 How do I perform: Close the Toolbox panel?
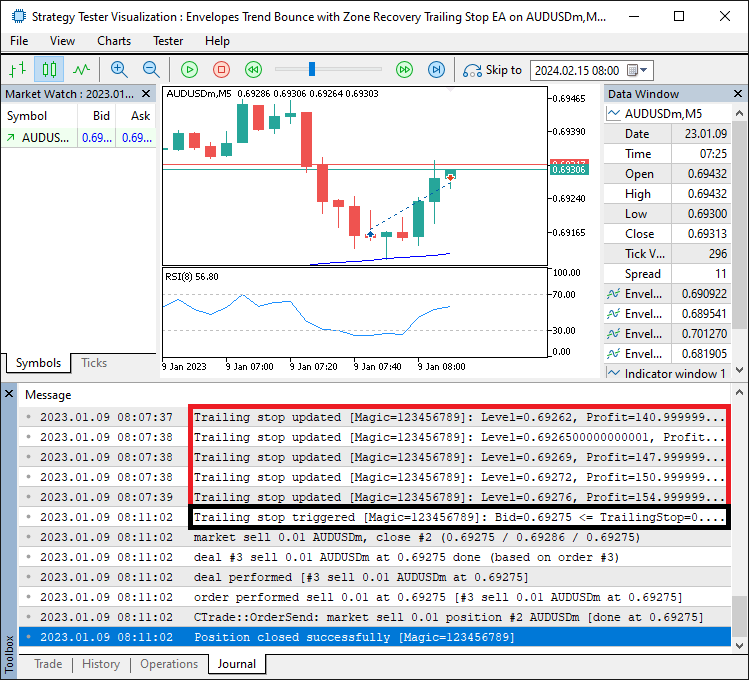pos(9,393)
